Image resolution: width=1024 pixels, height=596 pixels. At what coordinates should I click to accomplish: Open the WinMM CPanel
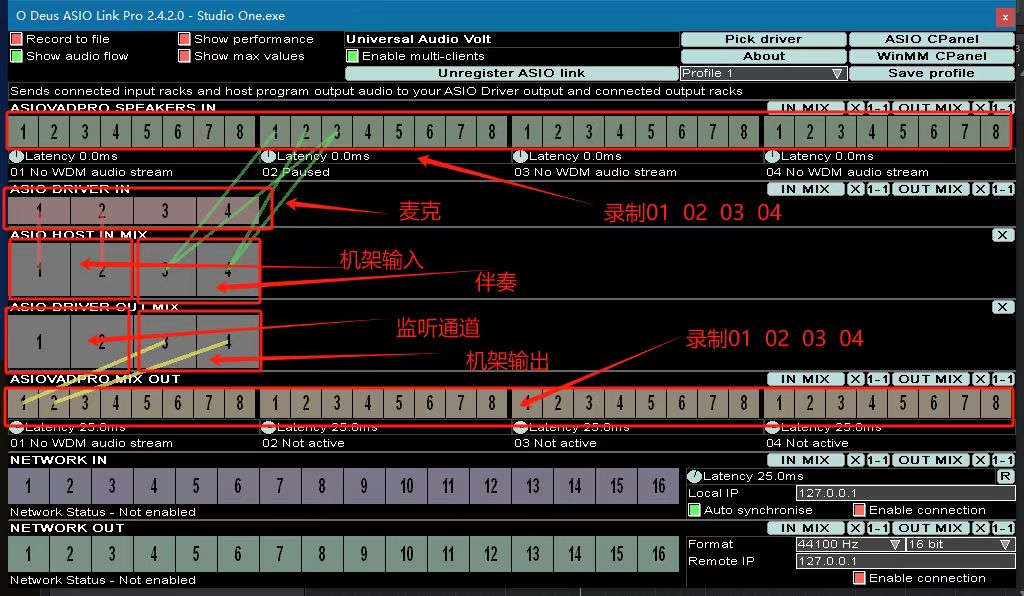pyautogui.click(x=932, y=56)
